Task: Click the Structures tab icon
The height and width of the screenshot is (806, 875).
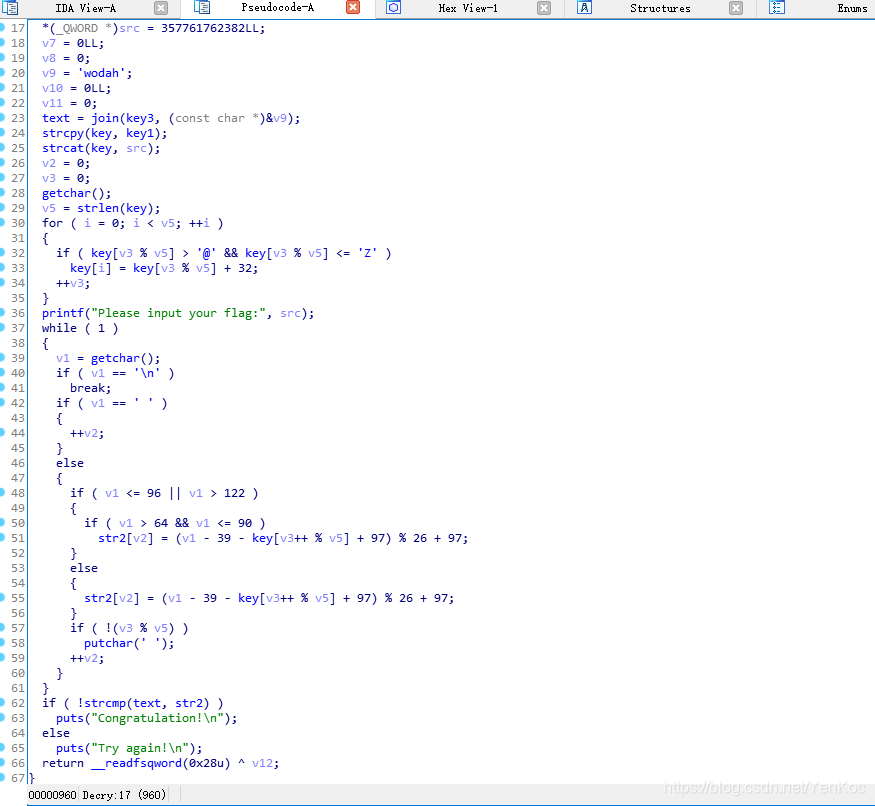Action: 584,8
